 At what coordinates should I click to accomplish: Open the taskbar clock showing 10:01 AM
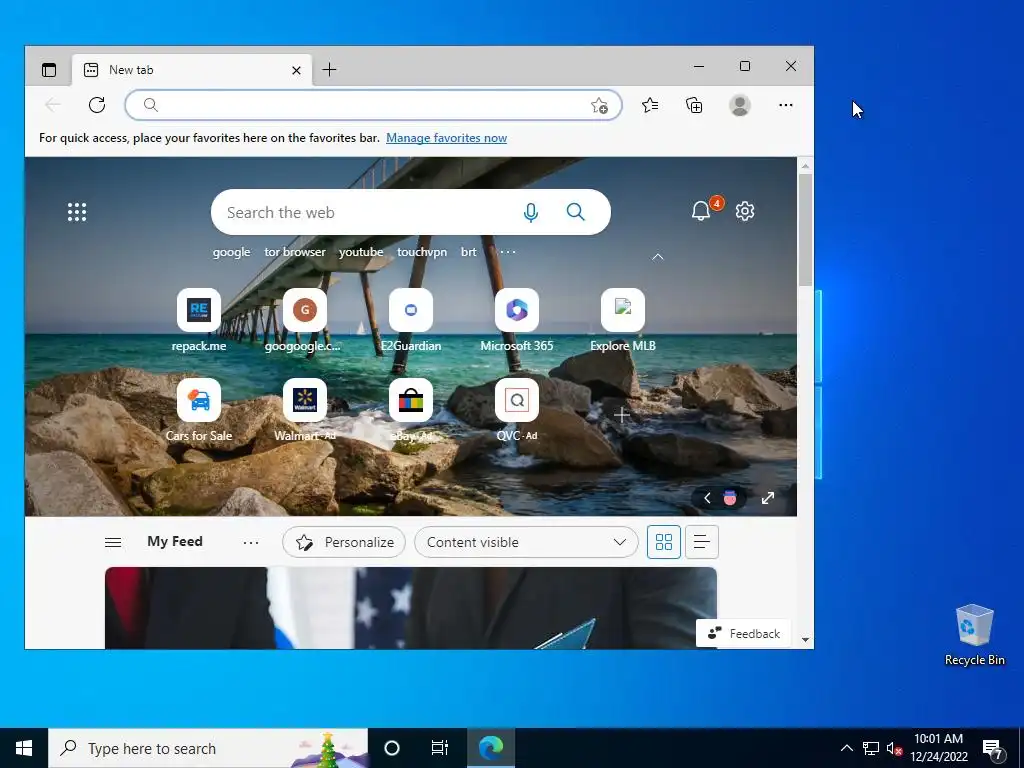tap(938, 748)
